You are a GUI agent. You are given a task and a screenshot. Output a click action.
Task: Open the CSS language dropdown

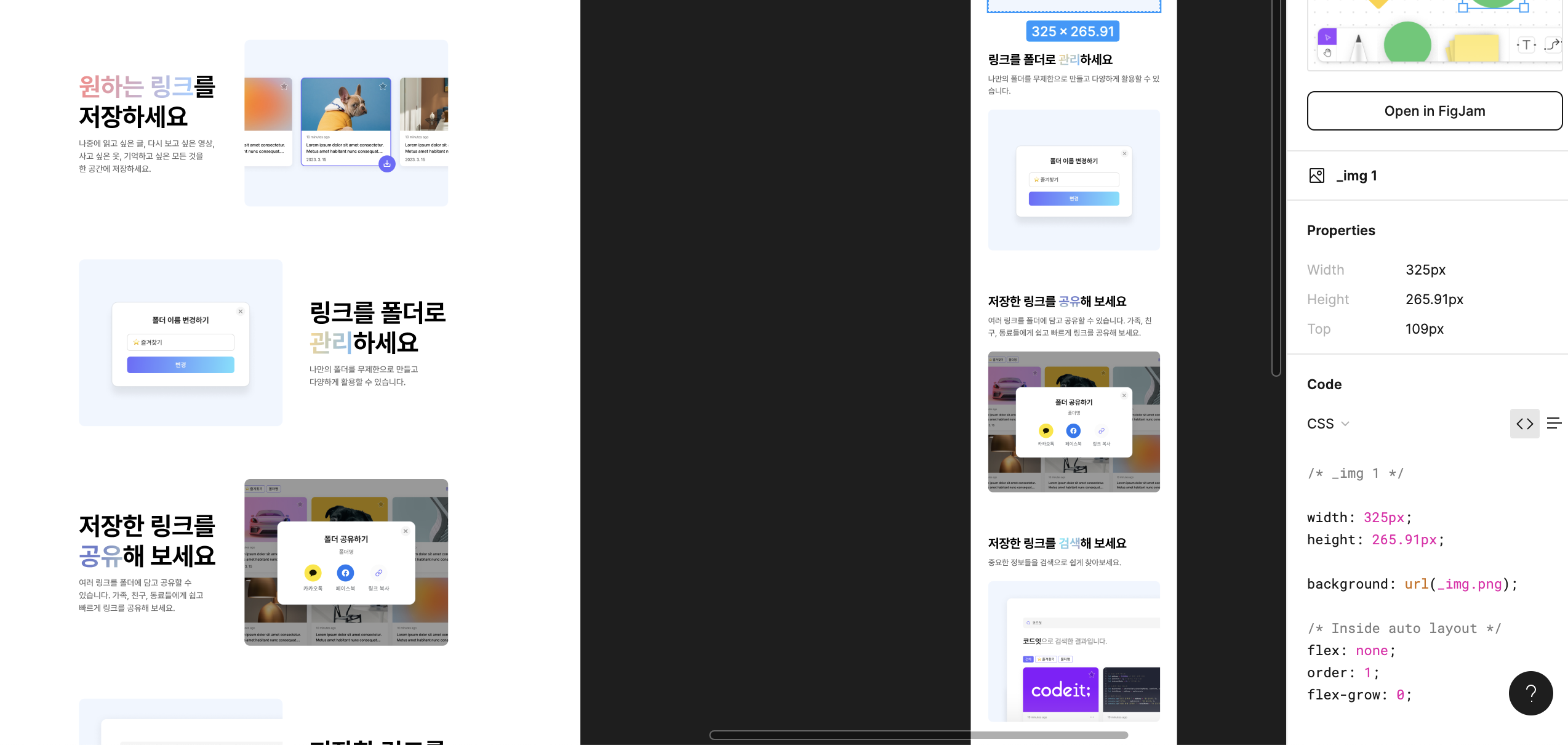coord(1328,424)
